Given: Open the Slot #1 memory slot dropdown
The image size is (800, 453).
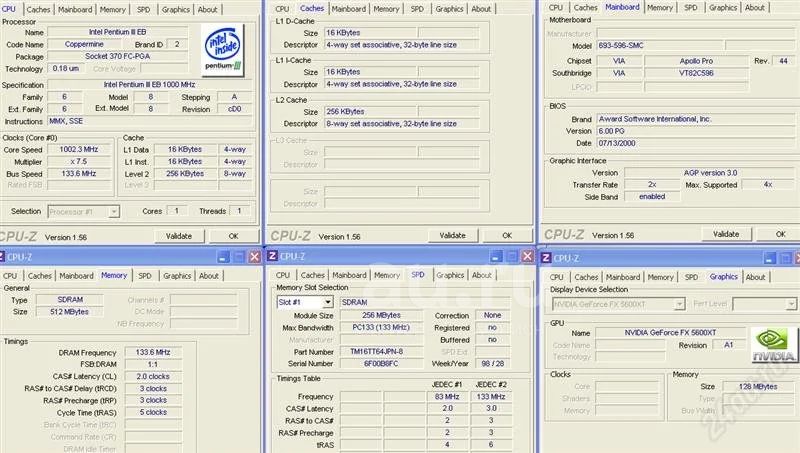Looking at the screenshot, I should (x=328, y=302).
